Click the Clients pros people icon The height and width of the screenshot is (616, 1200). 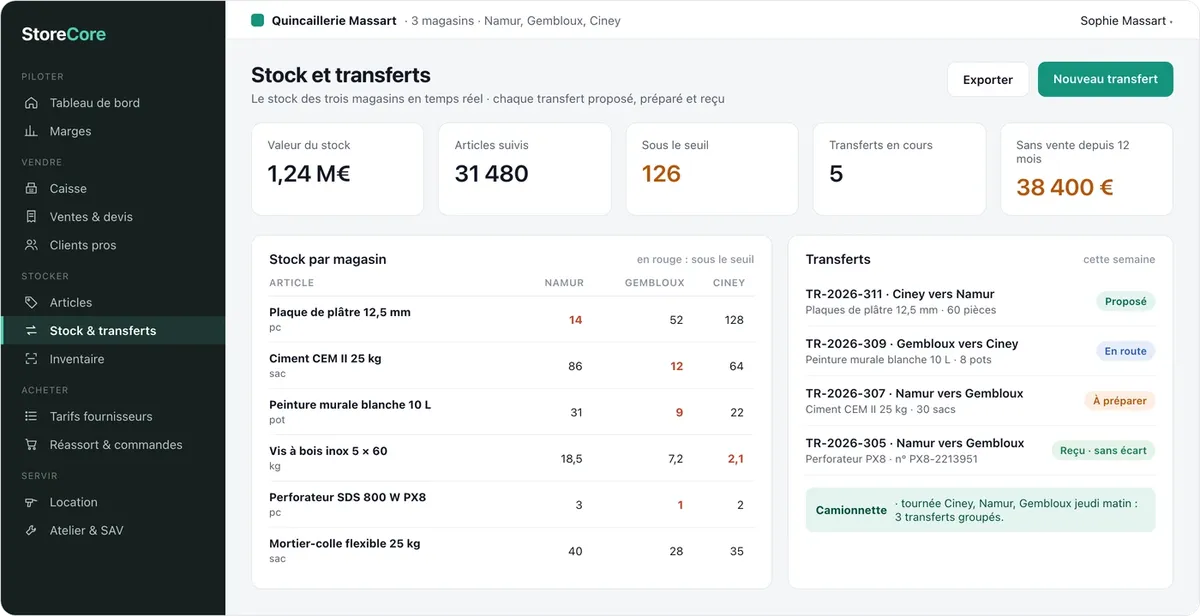[x=31, y=245]
